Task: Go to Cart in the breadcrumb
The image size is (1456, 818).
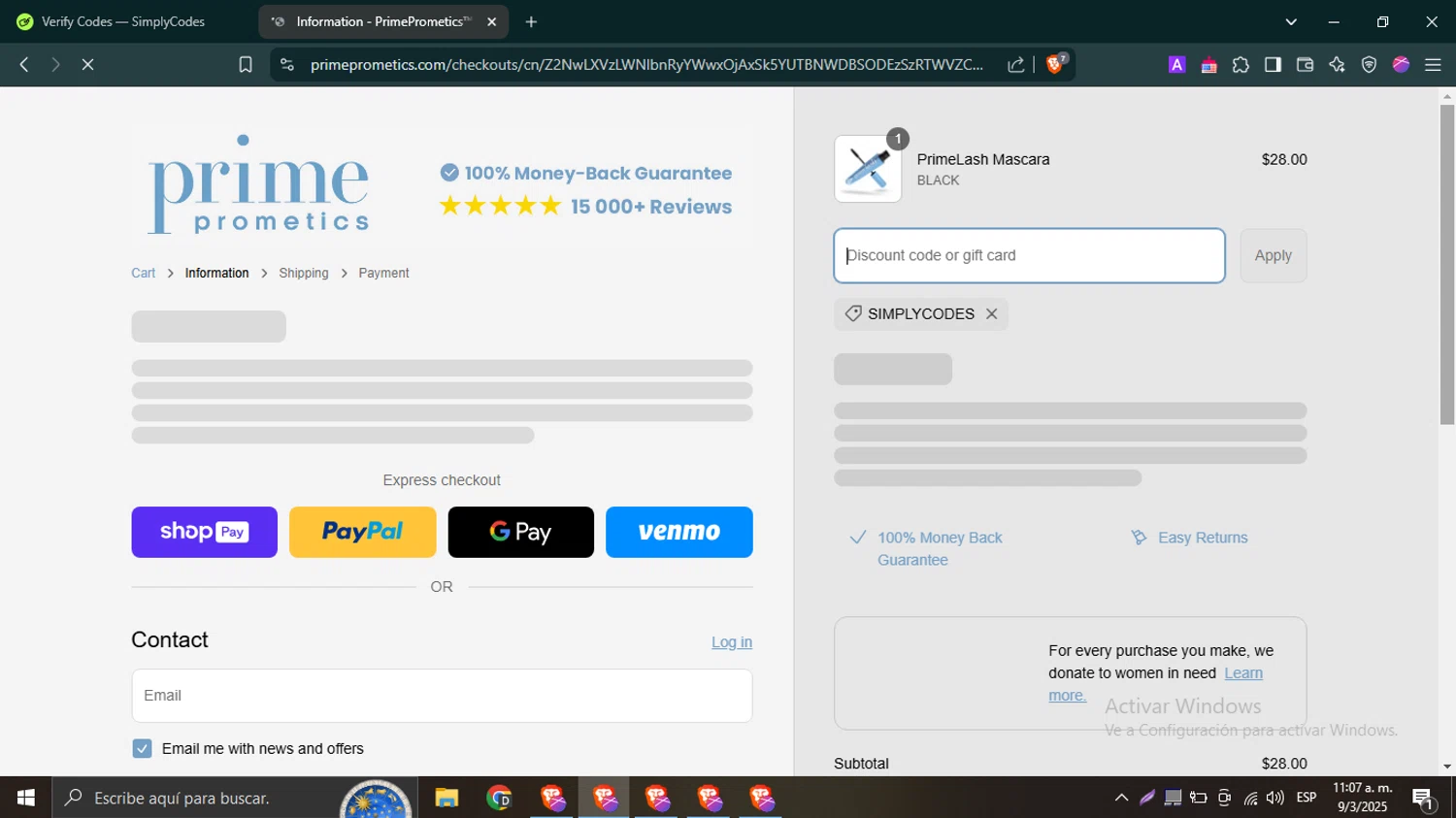Action: coord(144,273)
